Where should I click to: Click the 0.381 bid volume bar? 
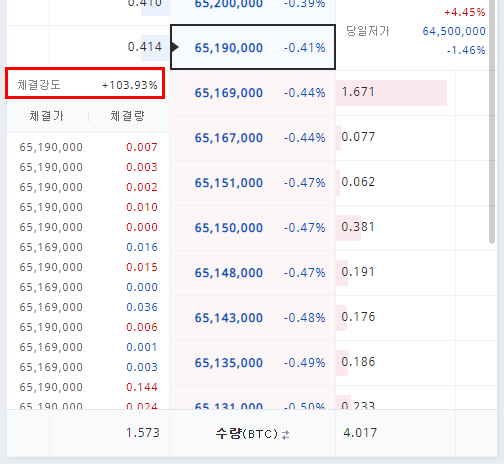[349, 228]
